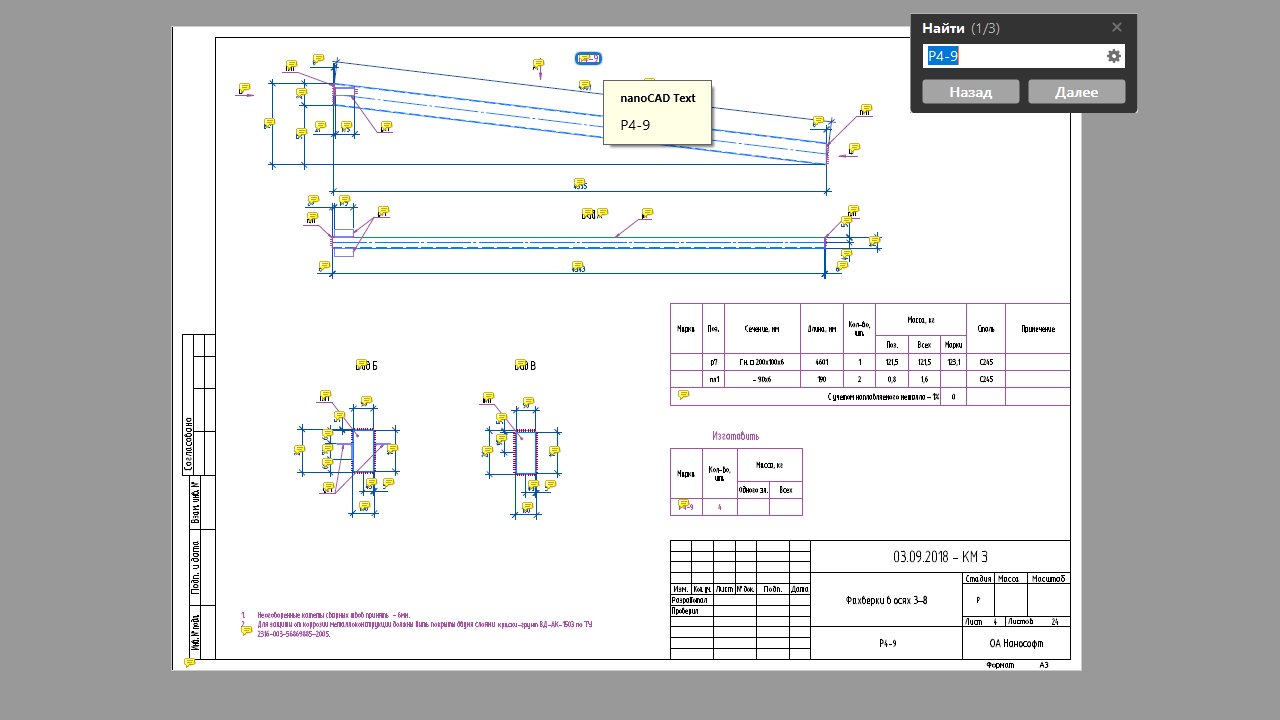Click comment icon at bottom-left page corner
The image size is (1280, 720).
[189, 662]
